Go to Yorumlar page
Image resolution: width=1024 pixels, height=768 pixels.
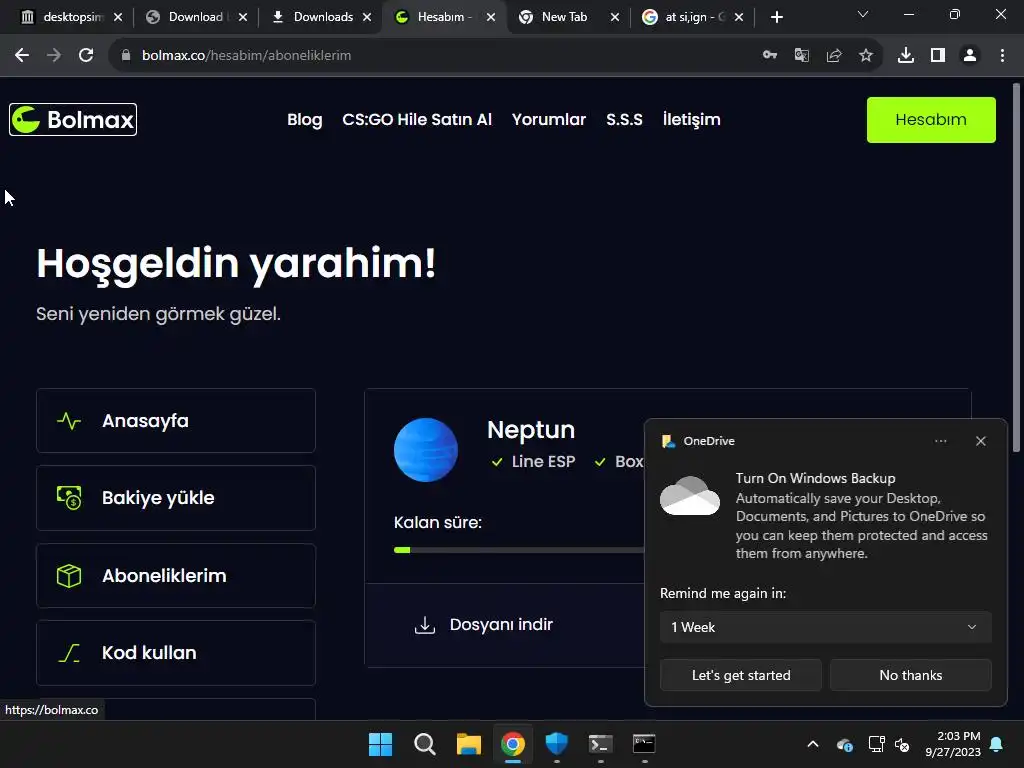click(x=549, y=120)
